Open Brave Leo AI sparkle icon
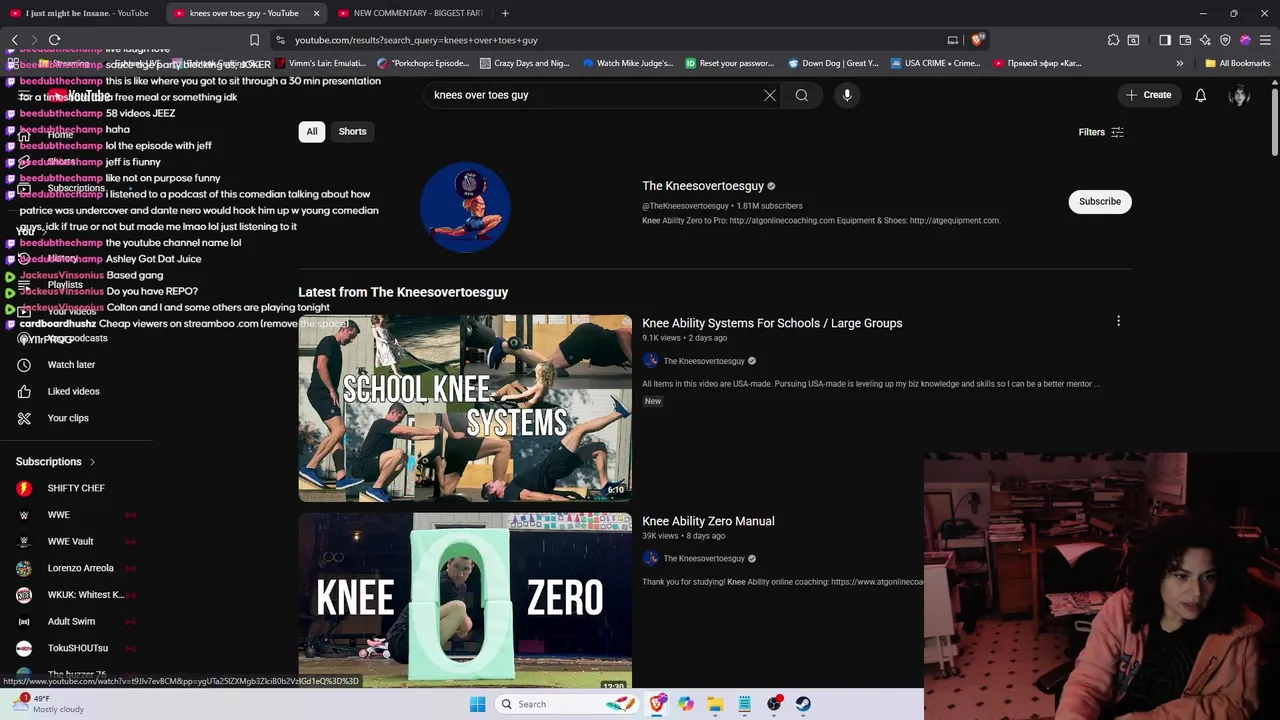This screenshot has height=720, width=1280. 1205,40
